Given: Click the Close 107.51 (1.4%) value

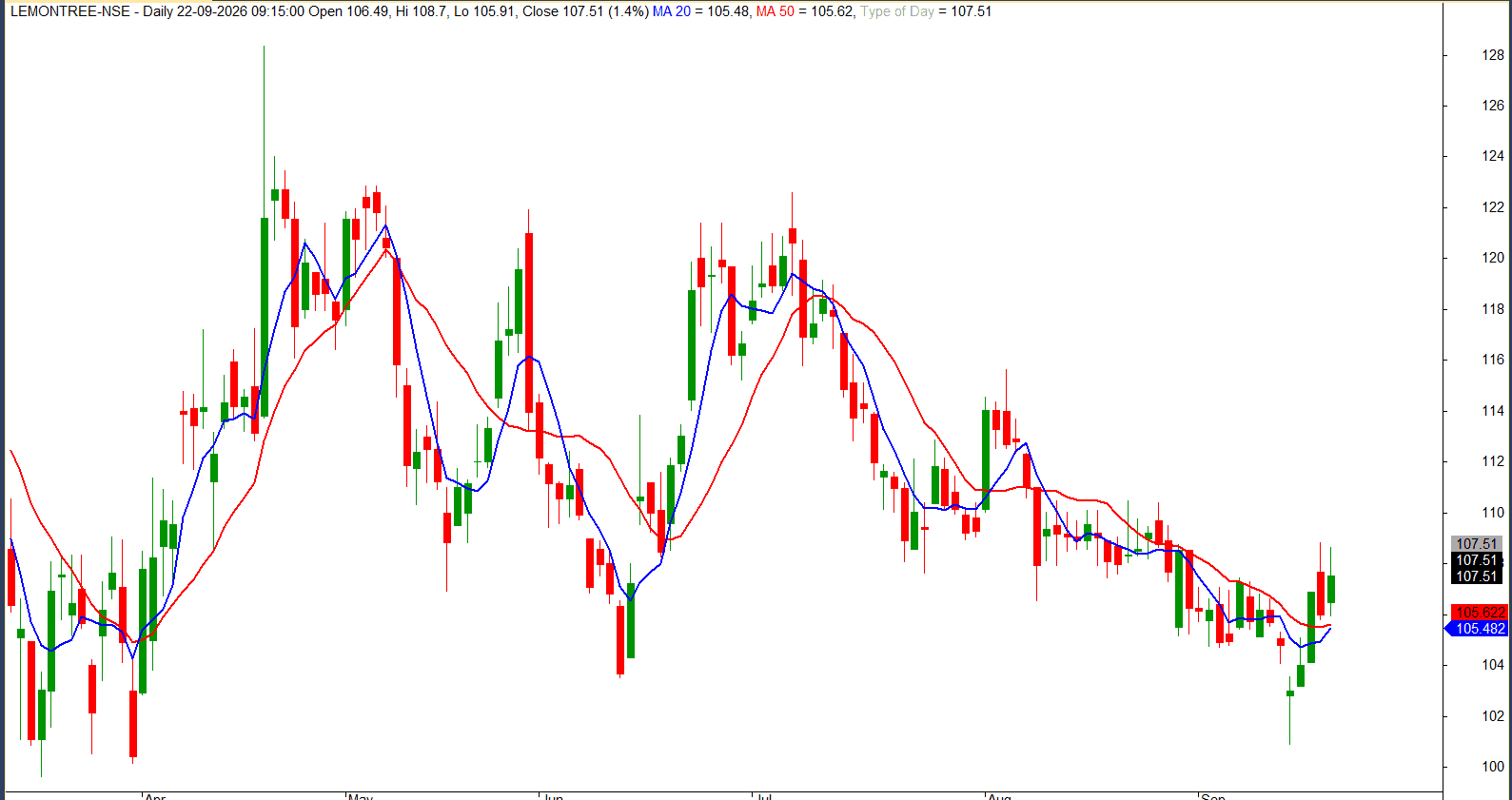Looking at the screenshot, I should coord(585,11).
